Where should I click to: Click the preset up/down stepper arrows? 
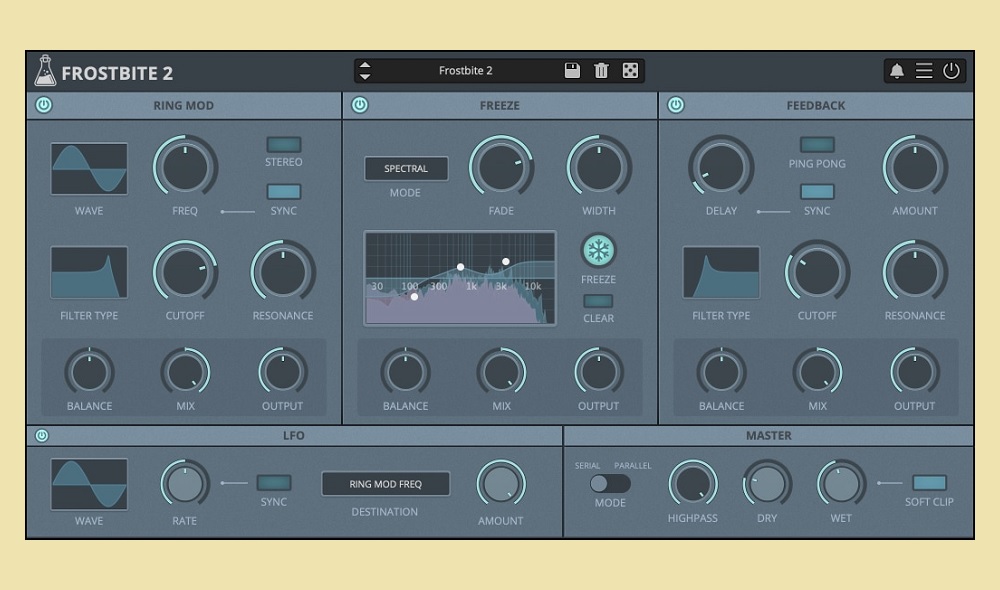[x=365, y=71]
